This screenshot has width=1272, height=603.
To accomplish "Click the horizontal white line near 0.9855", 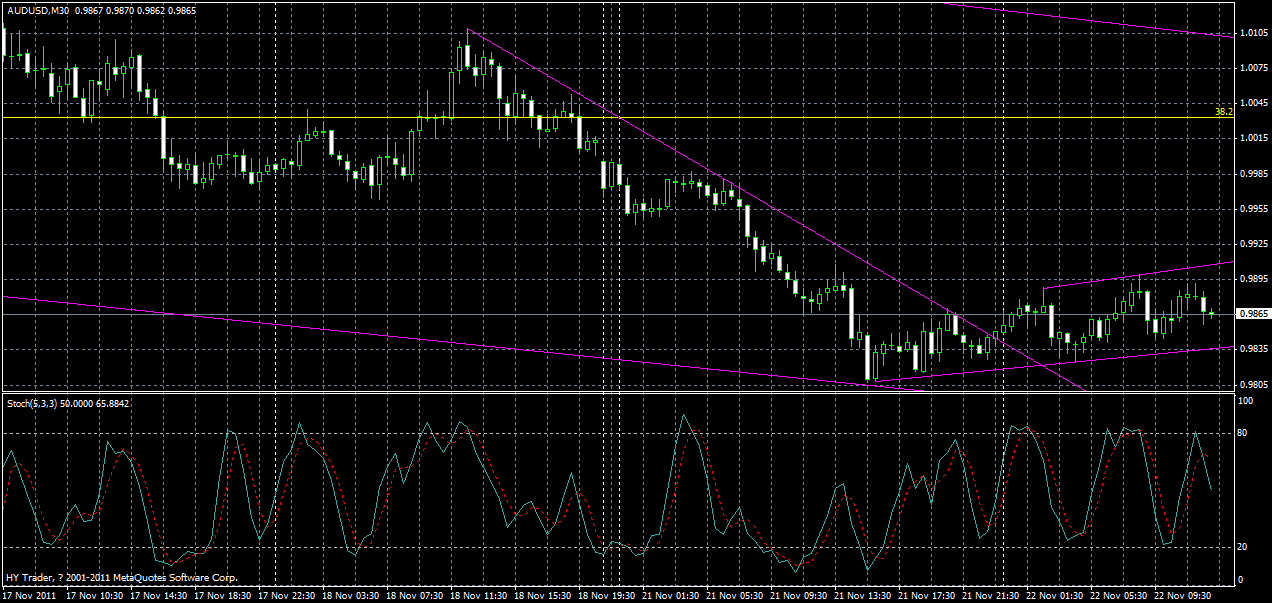I will click(600, 316).
